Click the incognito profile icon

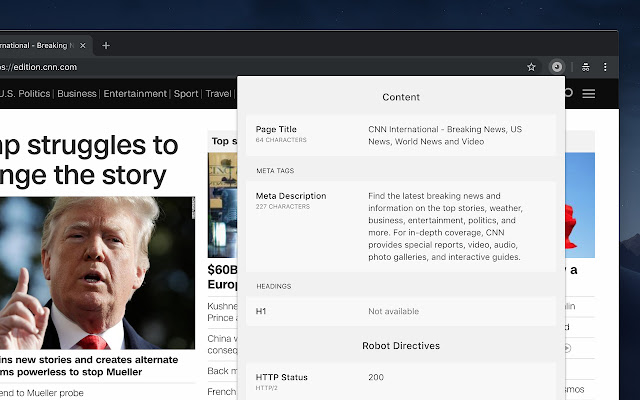point(585,67)
